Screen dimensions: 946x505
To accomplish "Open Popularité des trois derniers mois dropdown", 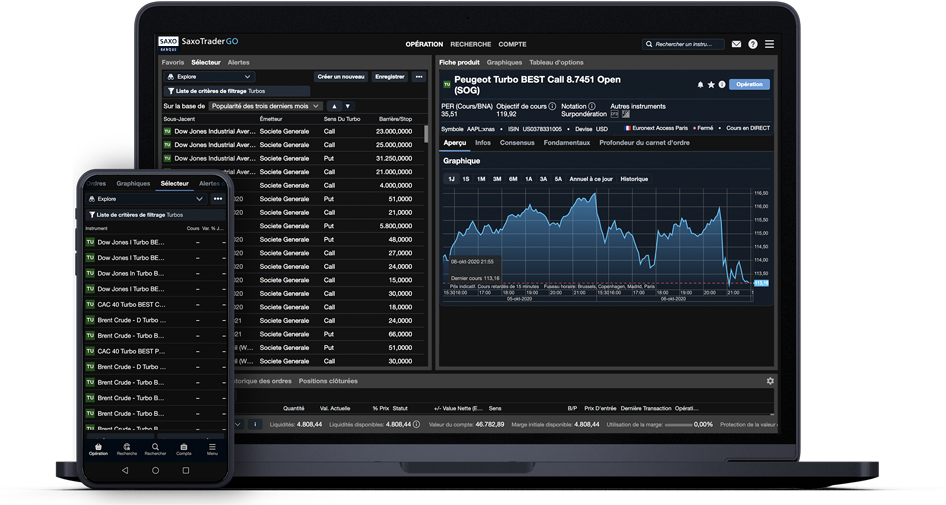I will tap(265, 106).
